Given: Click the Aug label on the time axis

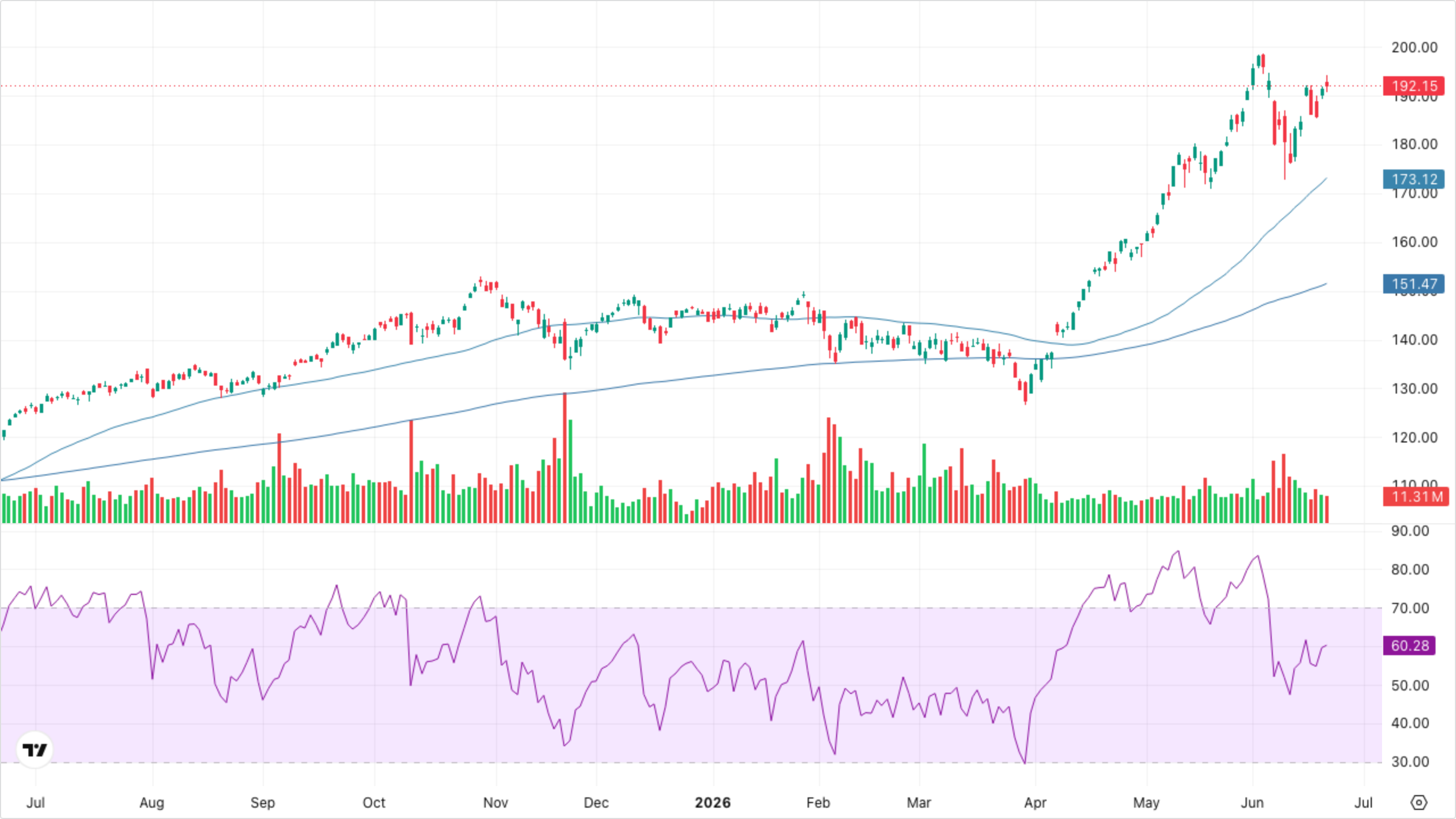Looking at the screenshot, I should coord(152,803).
